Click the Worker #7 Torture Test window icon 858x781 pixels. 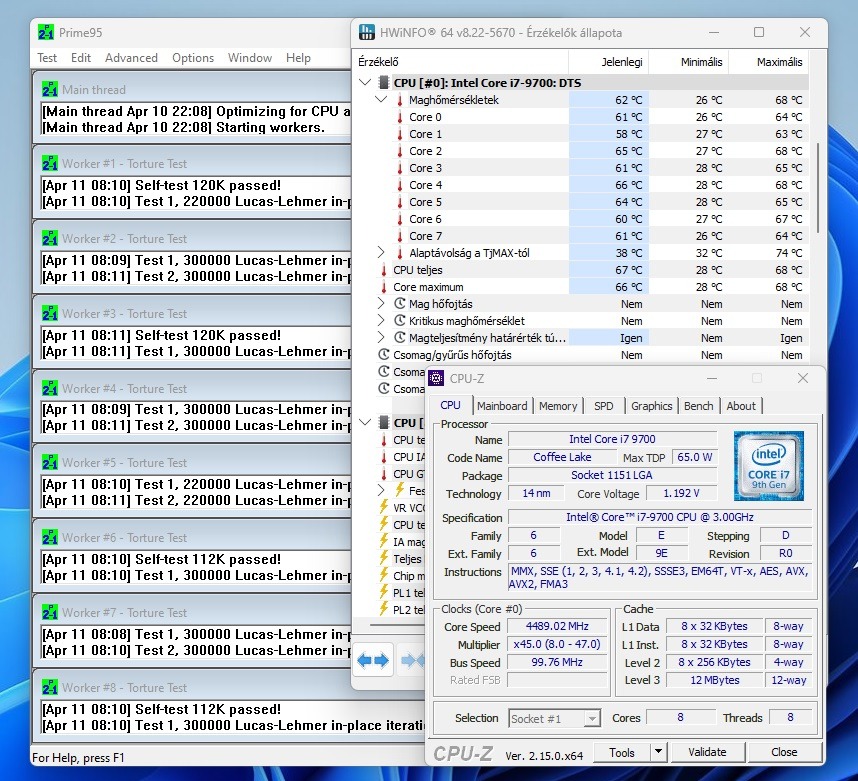[x=49, y=612]
